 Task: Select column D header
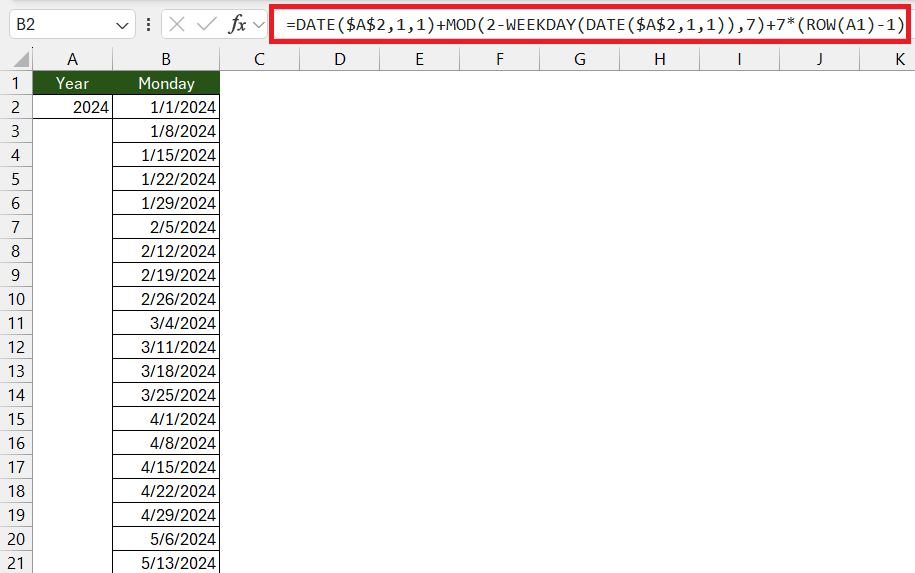pyautogui.click(x=340, y=59)
